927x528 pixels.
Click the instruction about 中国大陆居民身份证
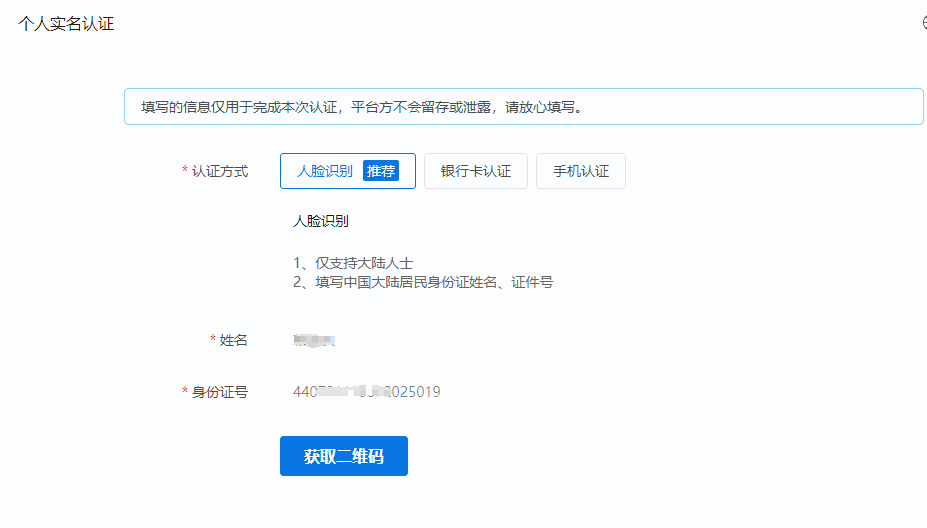[423, 282]
